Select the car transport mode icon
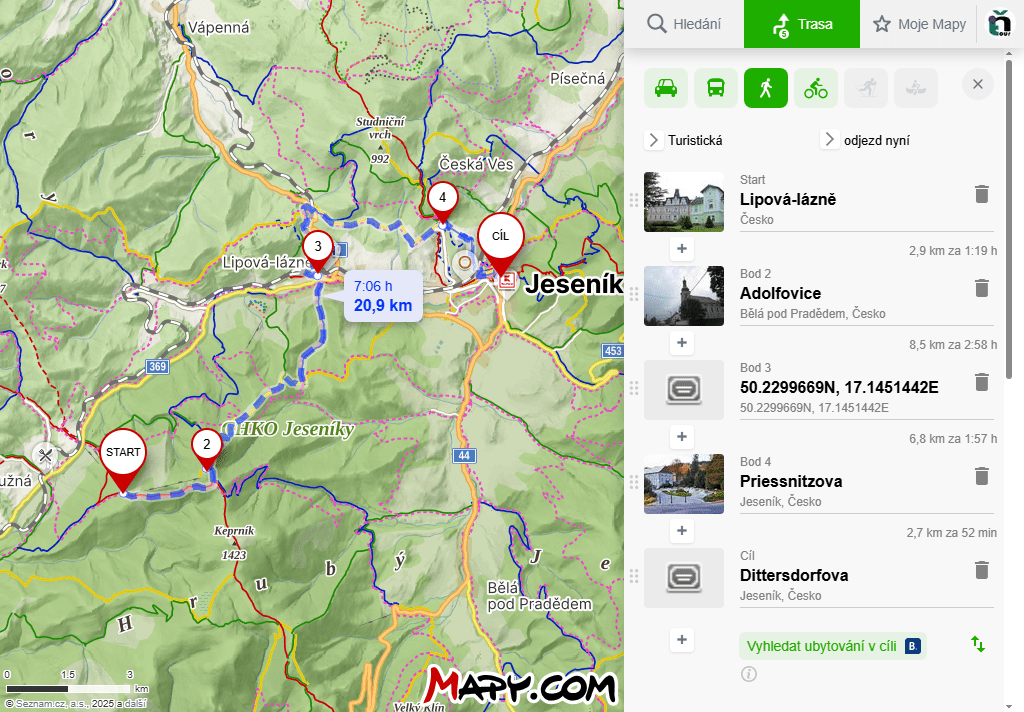 (x=666, y=88)
